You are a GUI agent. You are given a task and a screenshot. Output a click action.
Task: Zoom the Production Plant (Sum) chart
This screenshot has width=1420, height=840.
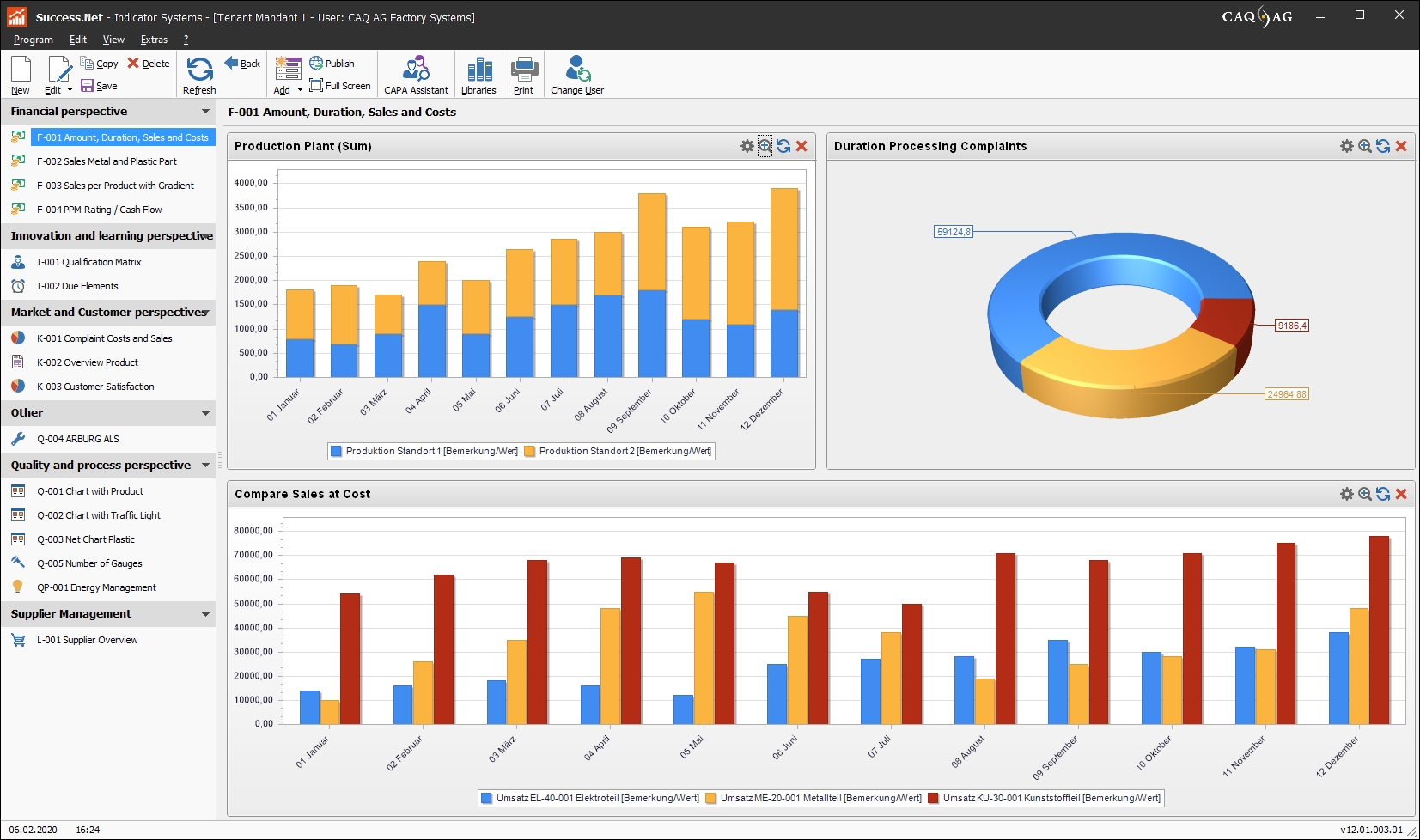pyautogui.click(x=765, y=146)
